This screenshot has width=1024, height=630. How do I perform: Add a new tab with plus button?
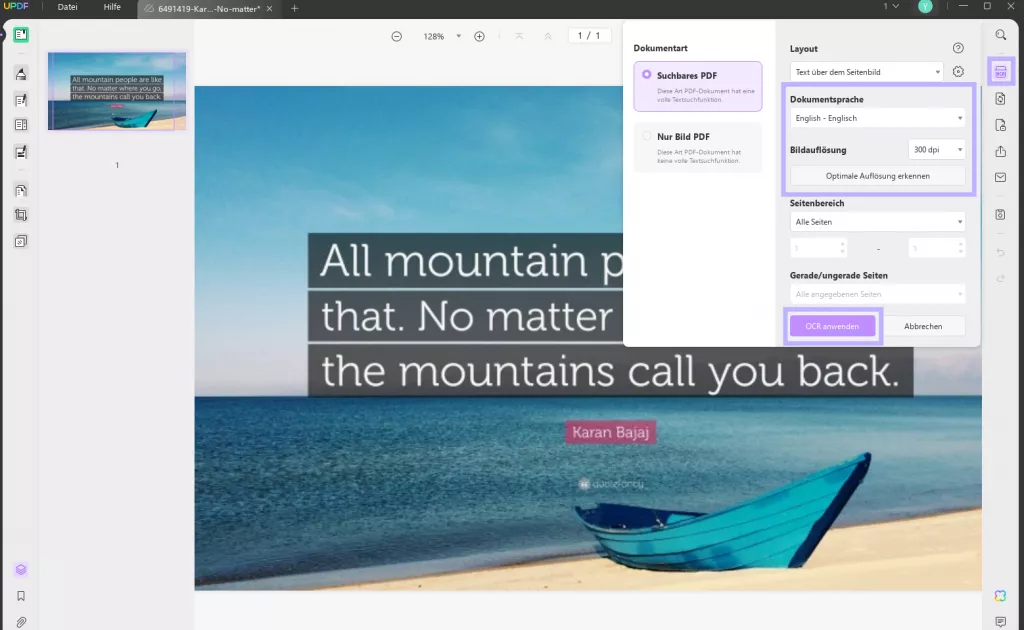pyautogui.click(x=295, y=8)
